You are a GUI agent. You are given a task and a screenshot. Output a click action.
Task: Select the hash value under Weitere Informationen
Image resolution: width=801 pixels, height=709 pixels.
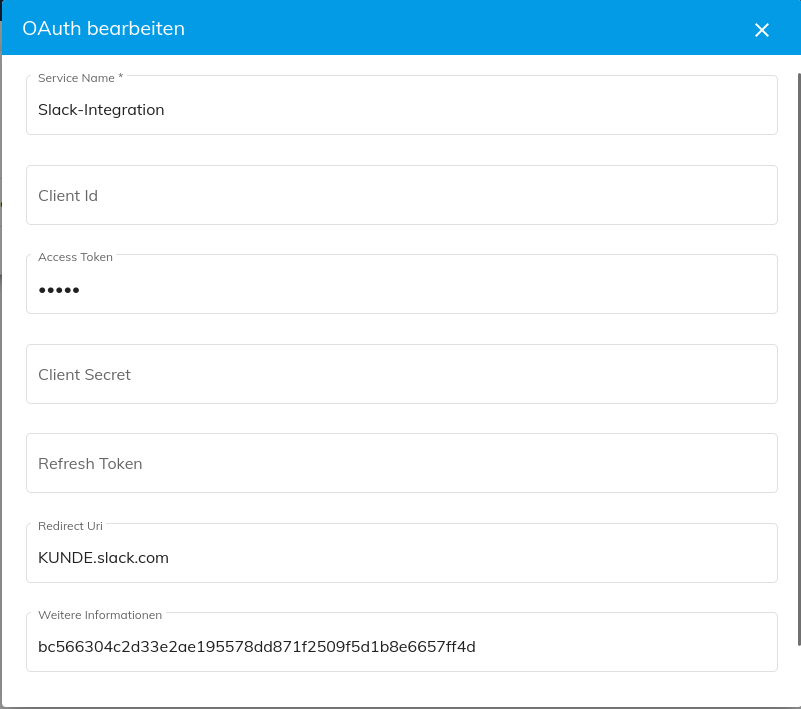(257, 647)
